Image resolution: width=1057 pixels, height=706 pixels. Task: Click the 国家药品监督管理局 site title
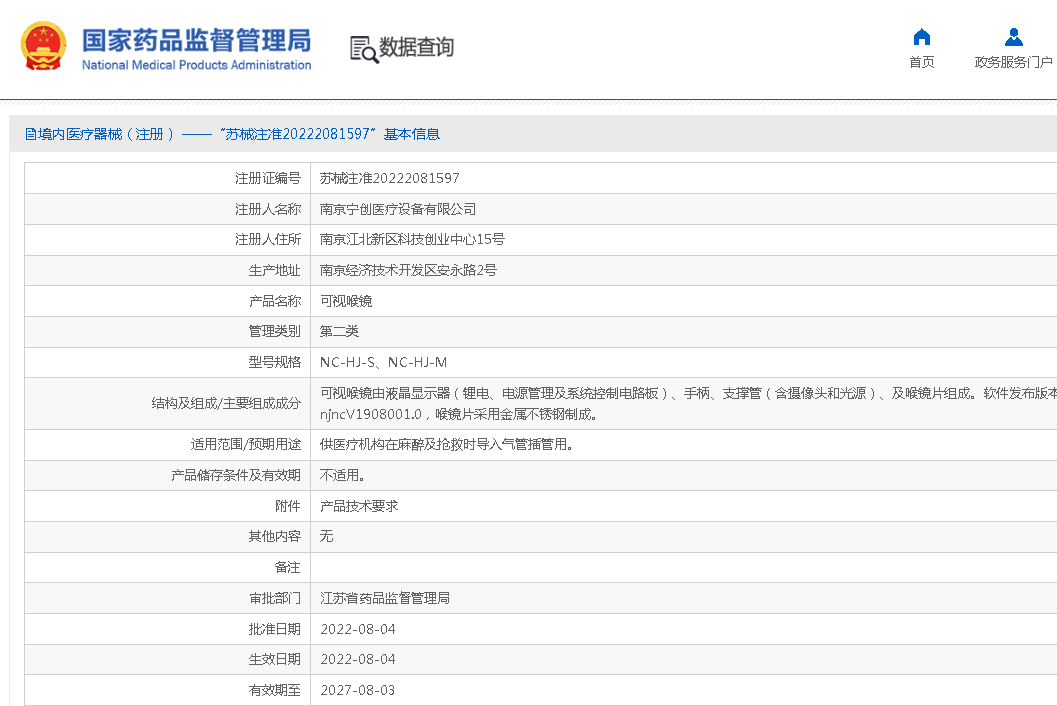196,39
